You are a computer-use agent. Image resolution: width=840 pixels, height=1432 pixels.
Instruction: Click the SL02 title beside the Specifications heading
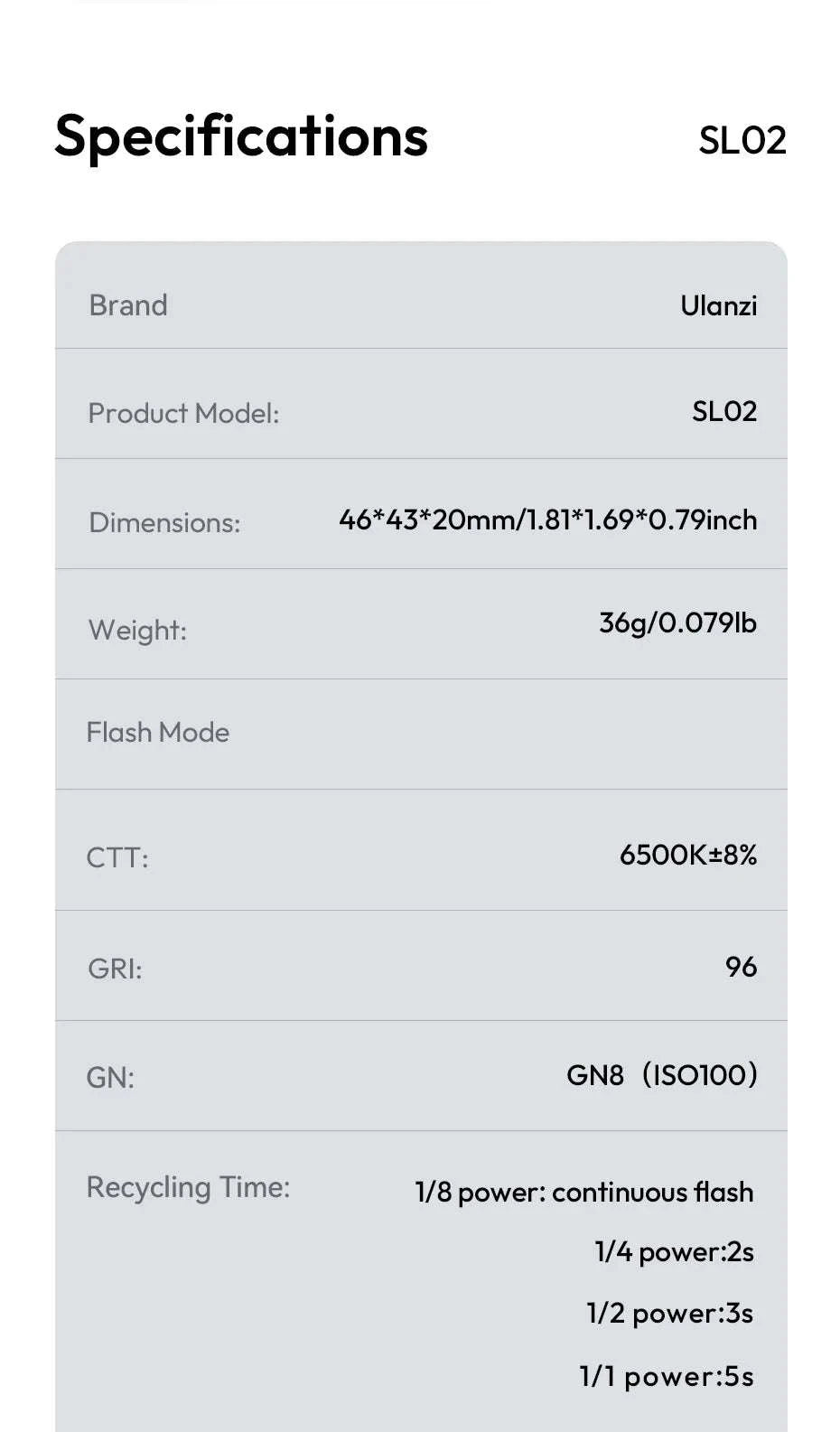(742, 140)
